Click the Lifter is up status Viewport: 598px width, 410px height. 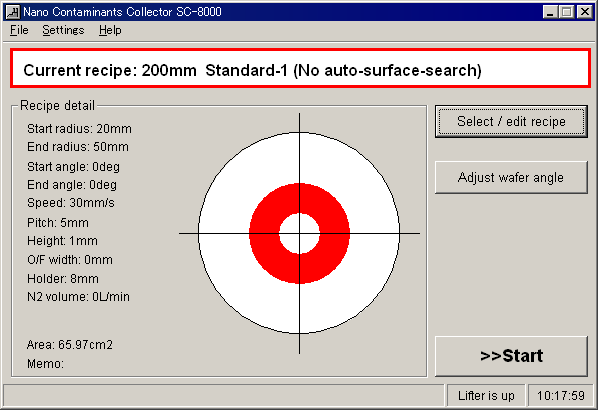(x=486, y=396)
